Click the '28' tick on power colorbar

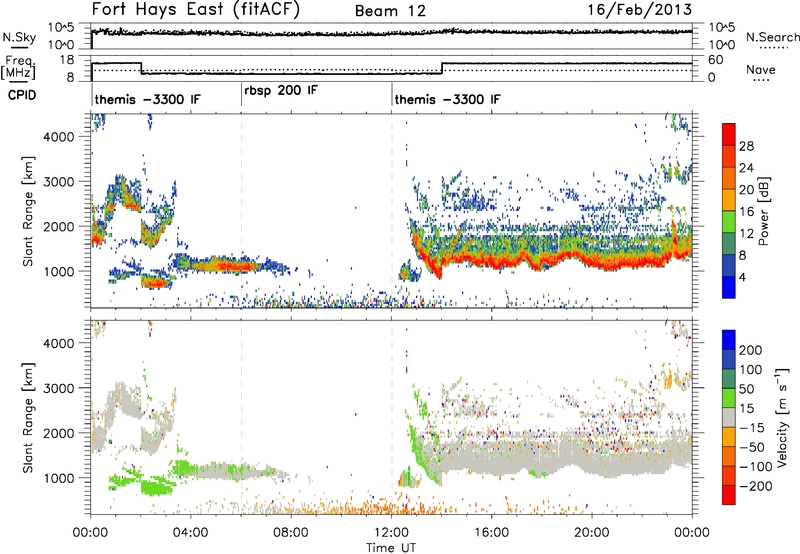coord(746,146)
